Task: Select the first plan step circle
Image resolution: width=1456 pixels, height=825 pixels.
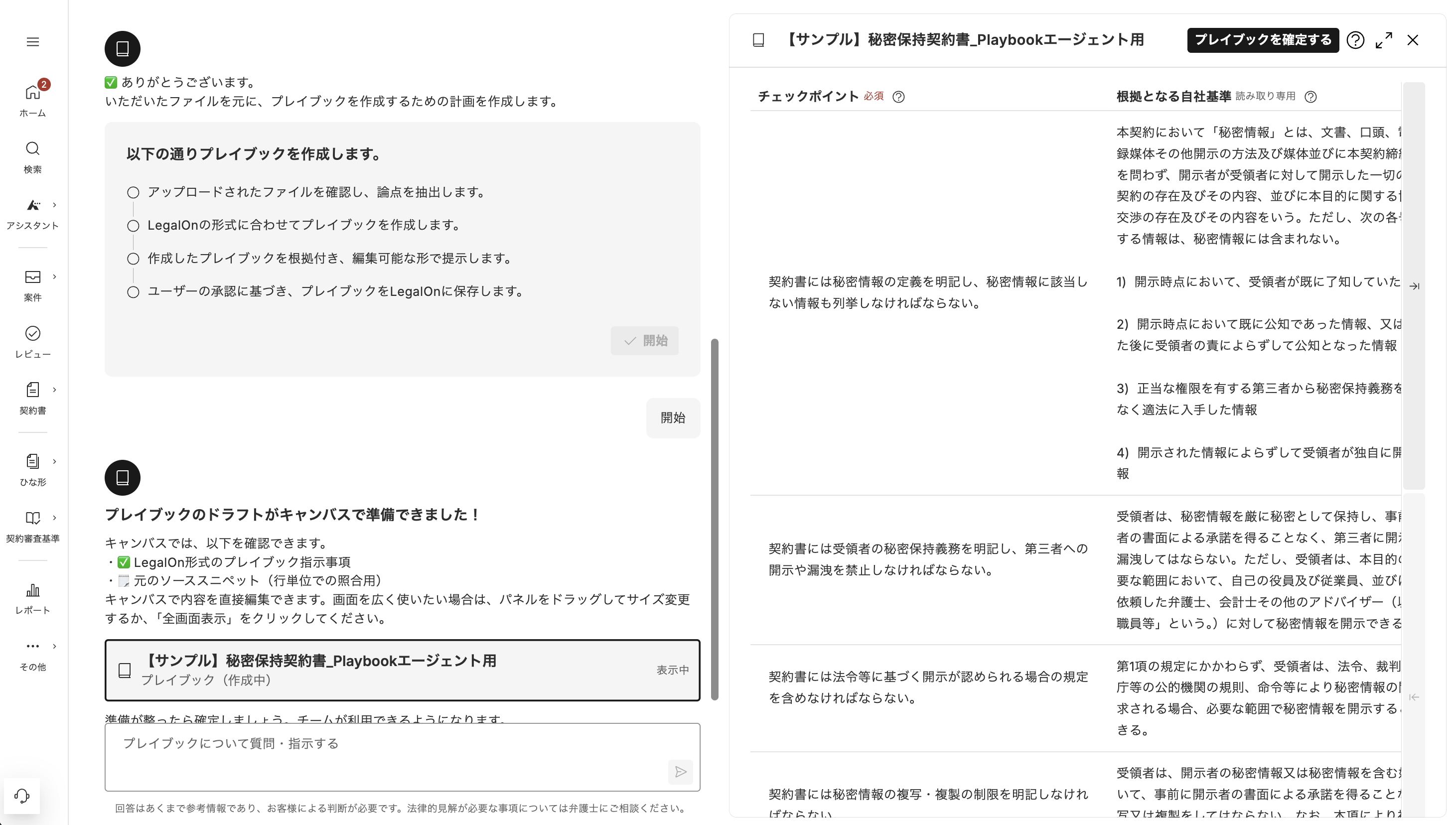Action: tap(133, 193)
